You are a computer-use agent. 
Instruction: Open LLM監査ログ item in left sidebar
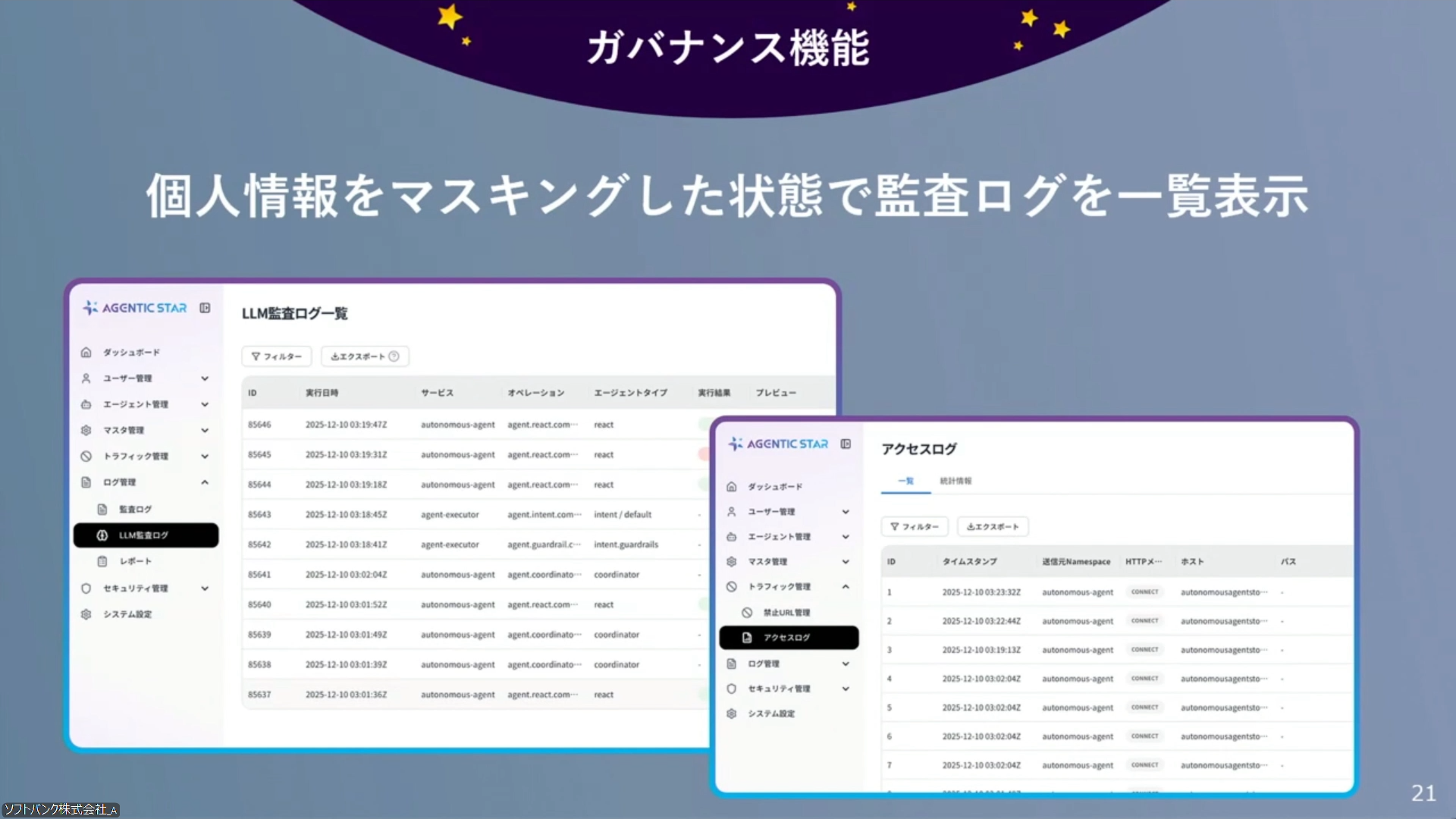point(146,535)
